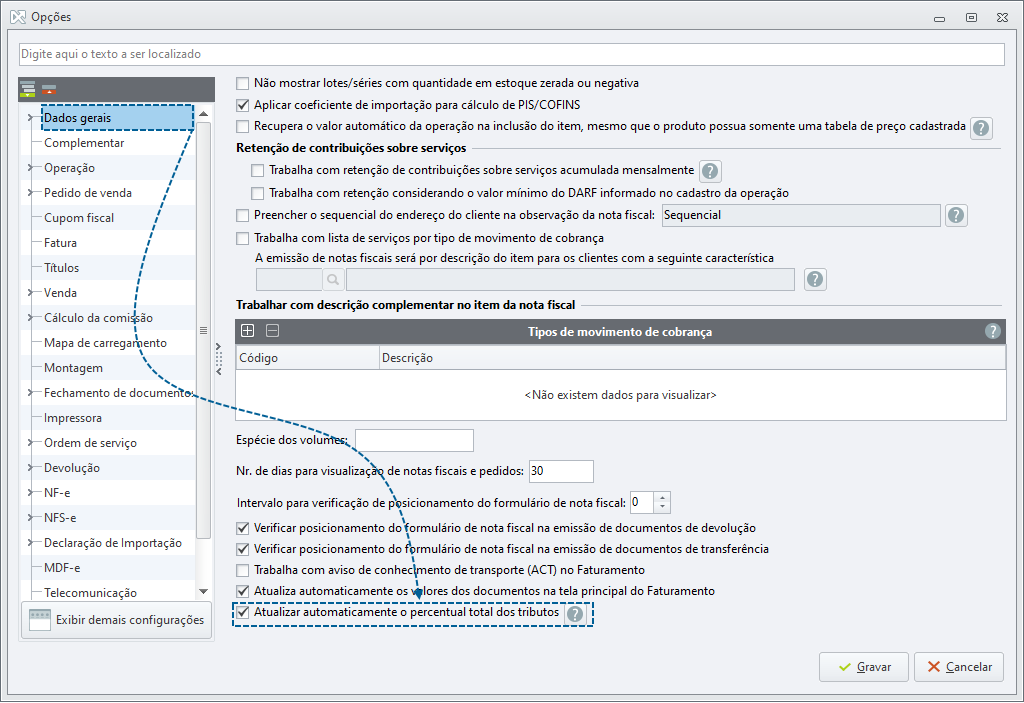Image resolution: width=1024 pixels, height=703 pixels.
Task: Expand the Venda tree node
Action: [x=30, y=293]
